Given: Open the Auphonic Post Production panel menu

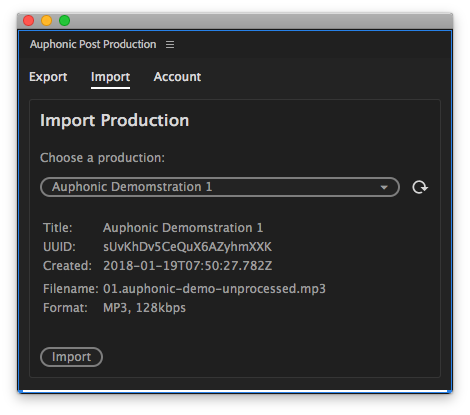Looking at the screenshot, I should [x=170, y=44].
